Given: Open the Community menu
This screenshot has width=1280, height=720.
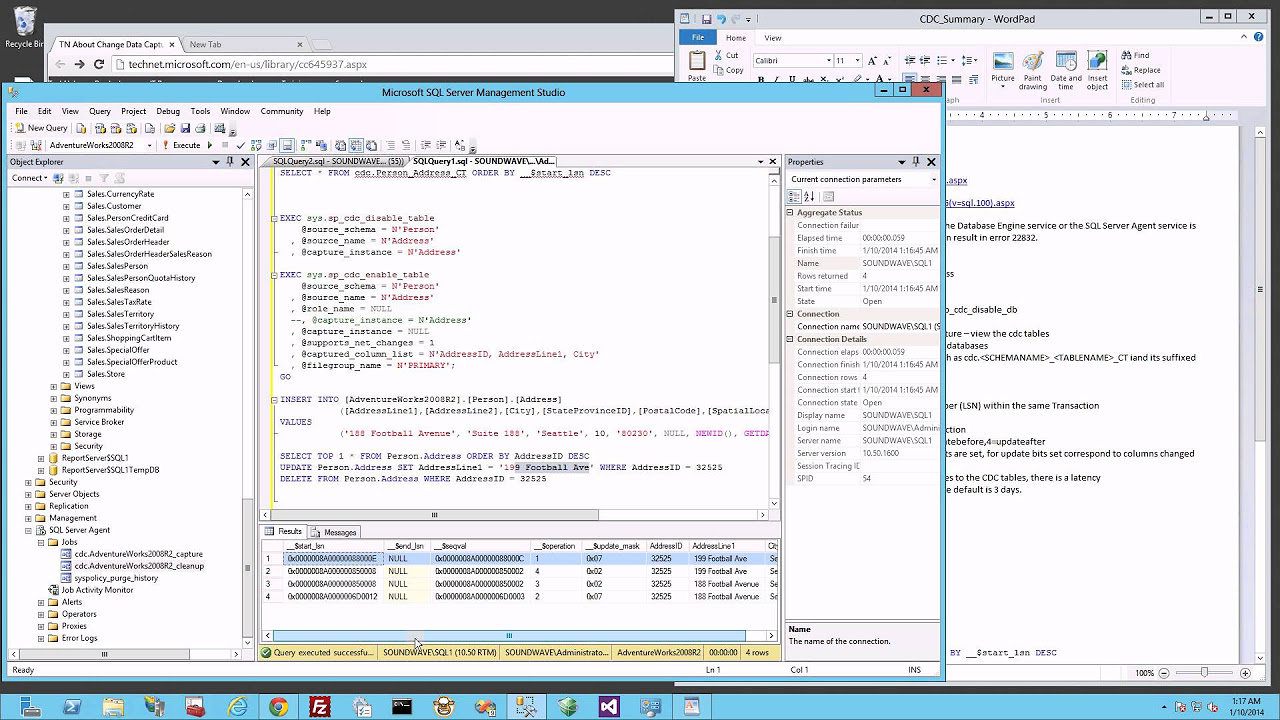Looking at the screenshot, I should pos(282,111).
